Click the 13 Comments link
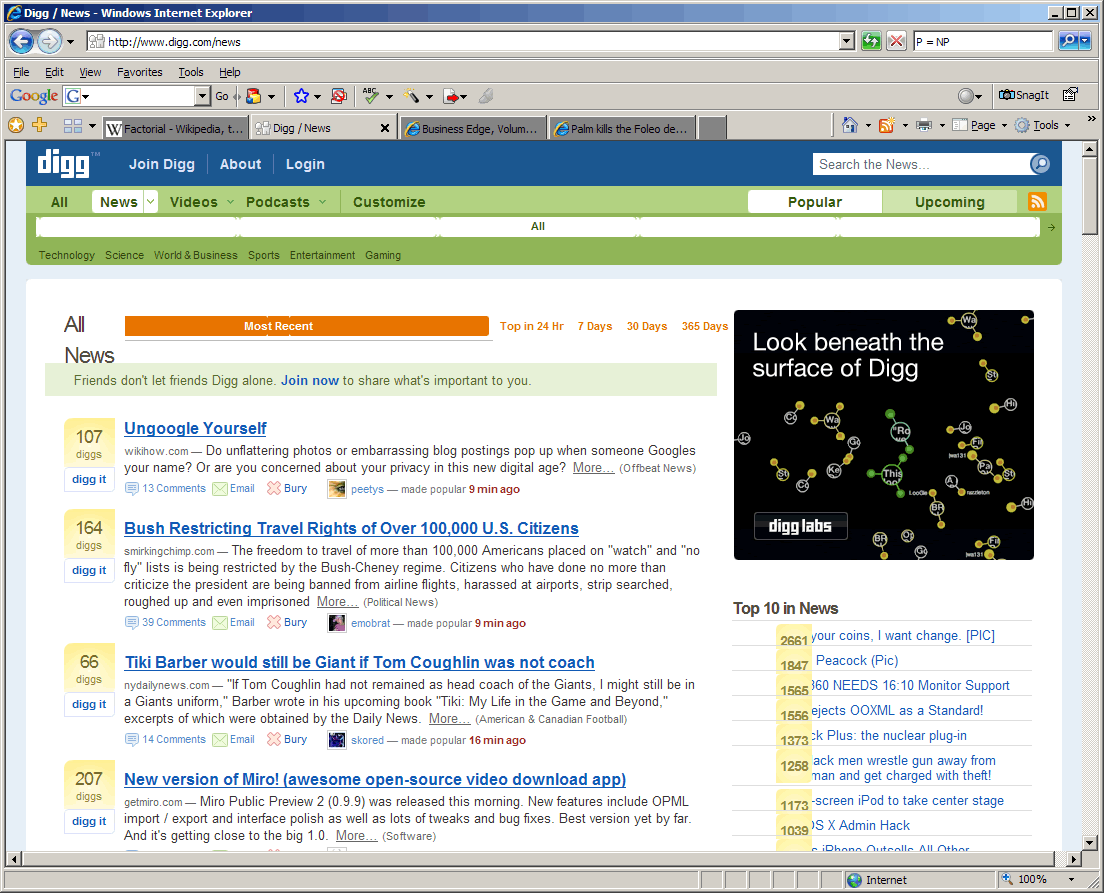Viewport: 1104px width, 893px height. [x=174, y=488]
